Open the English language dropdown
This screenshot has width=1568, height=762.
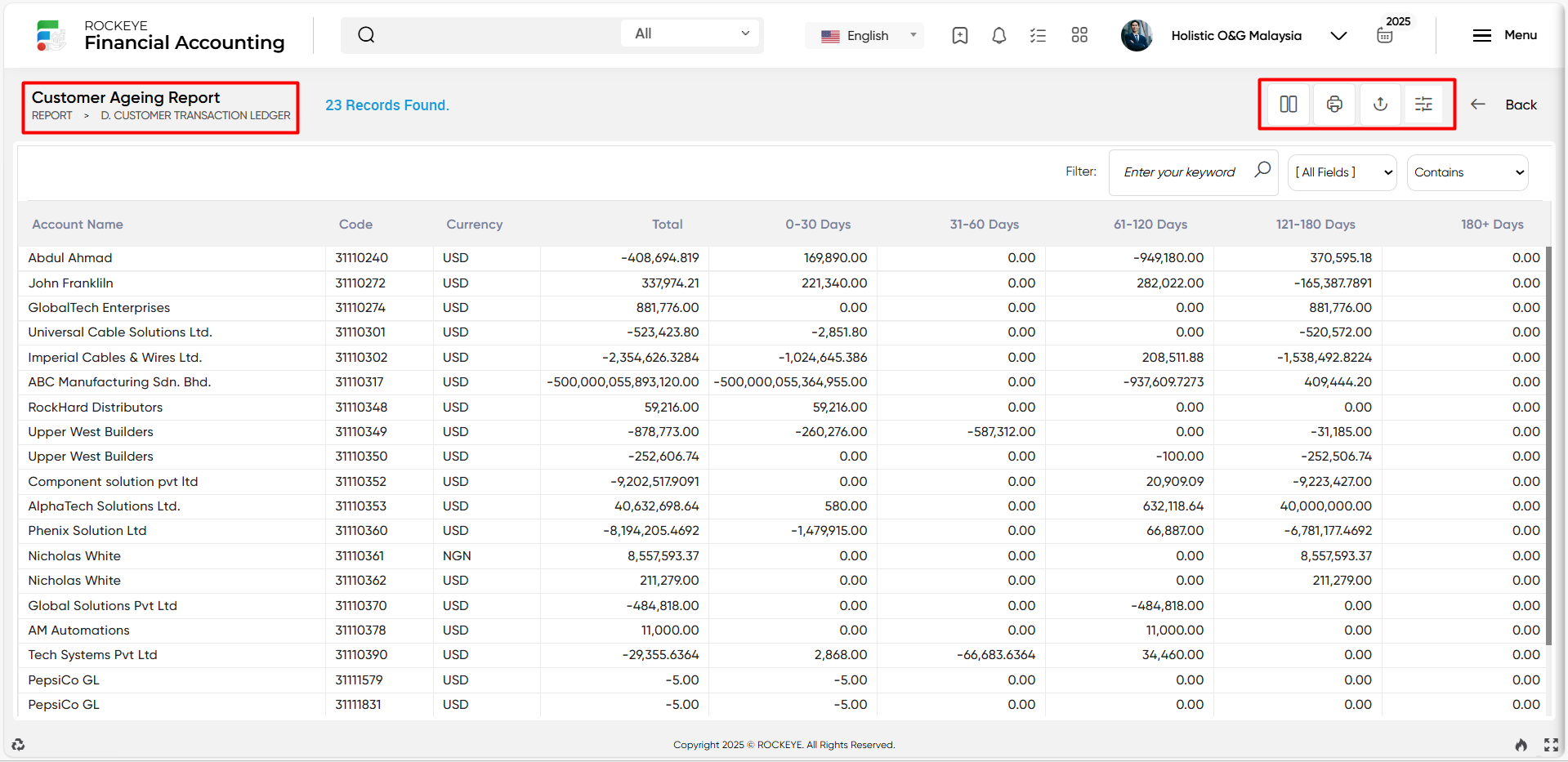coord(865,35)
